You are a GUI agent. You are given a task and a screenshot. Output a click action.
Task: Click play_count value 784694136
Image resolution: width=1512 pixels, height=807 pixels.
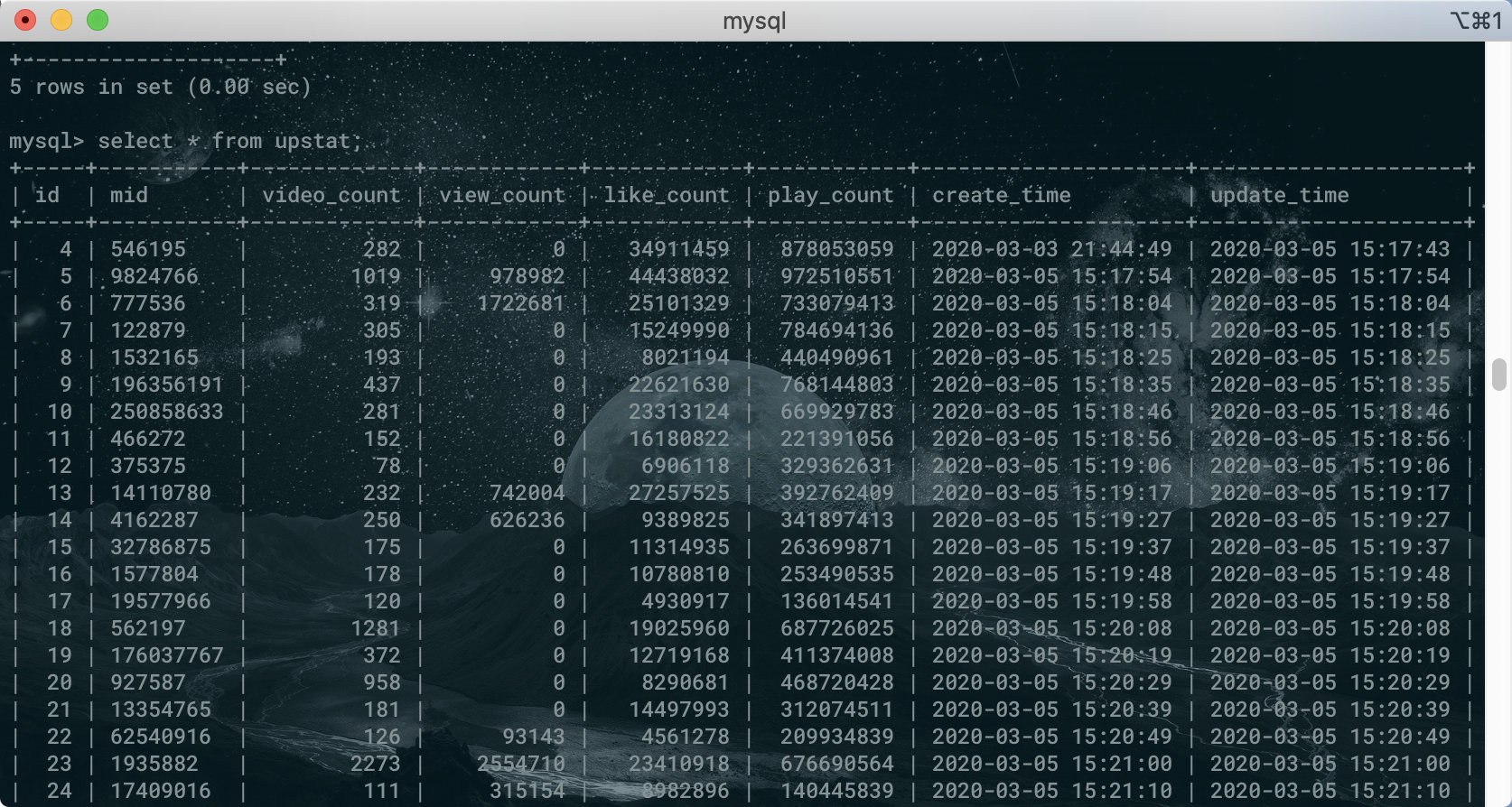pyautogui.click(x=837, y=331)
